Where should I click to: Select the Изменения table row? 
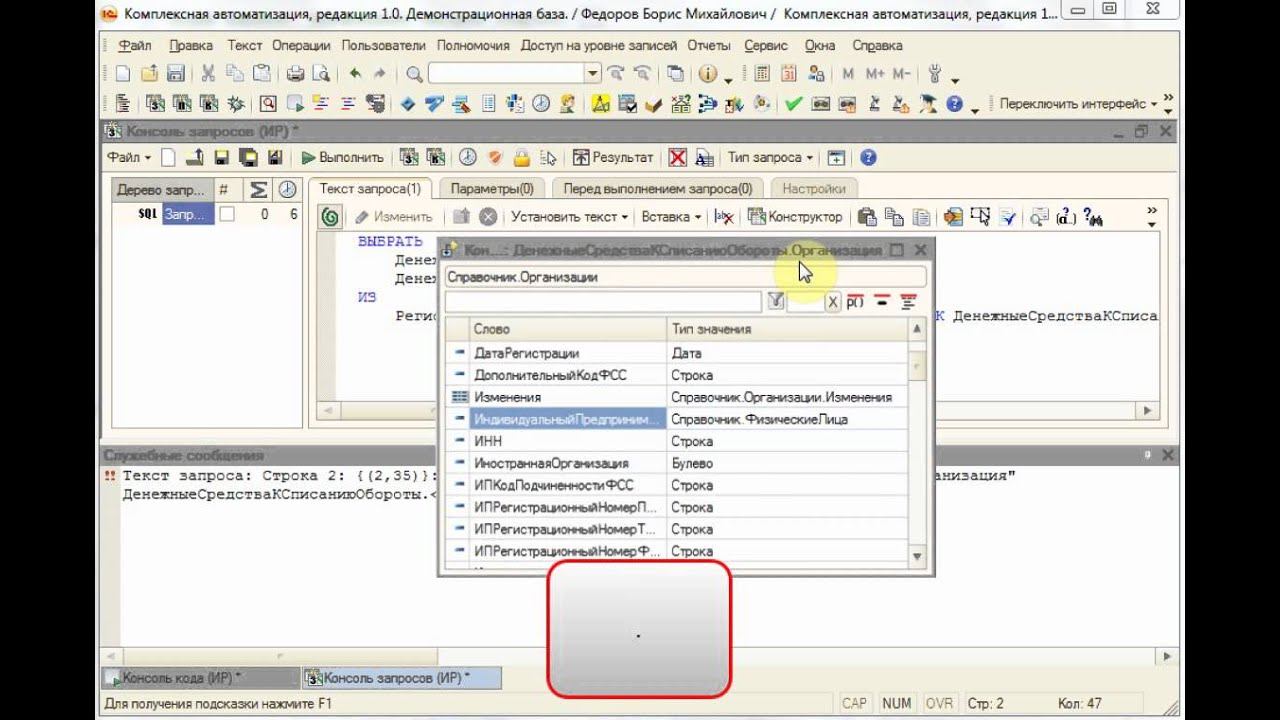tap(677, 397)
